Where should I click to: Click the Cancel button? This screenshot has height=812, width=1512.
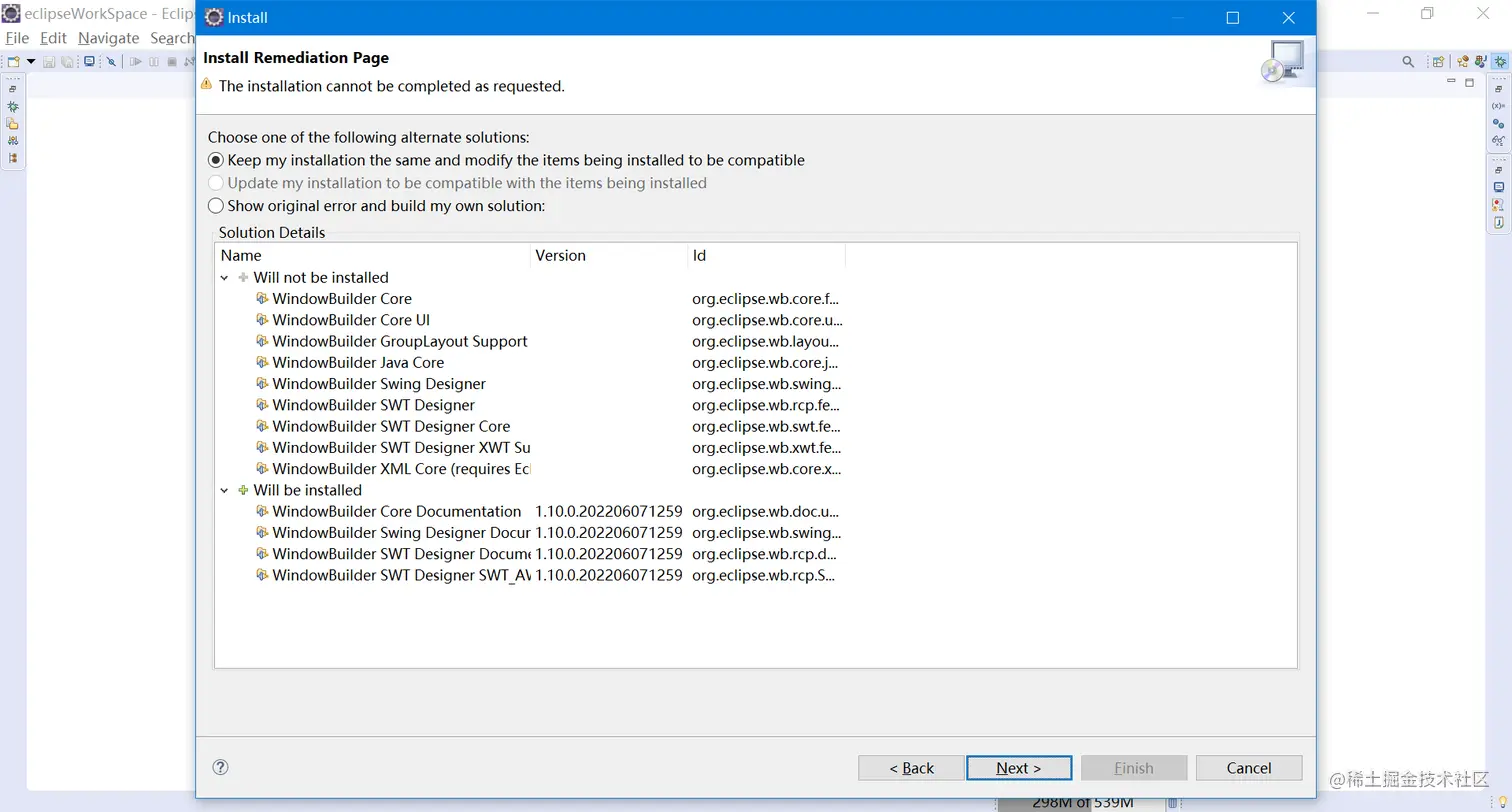click(1249, 768)
